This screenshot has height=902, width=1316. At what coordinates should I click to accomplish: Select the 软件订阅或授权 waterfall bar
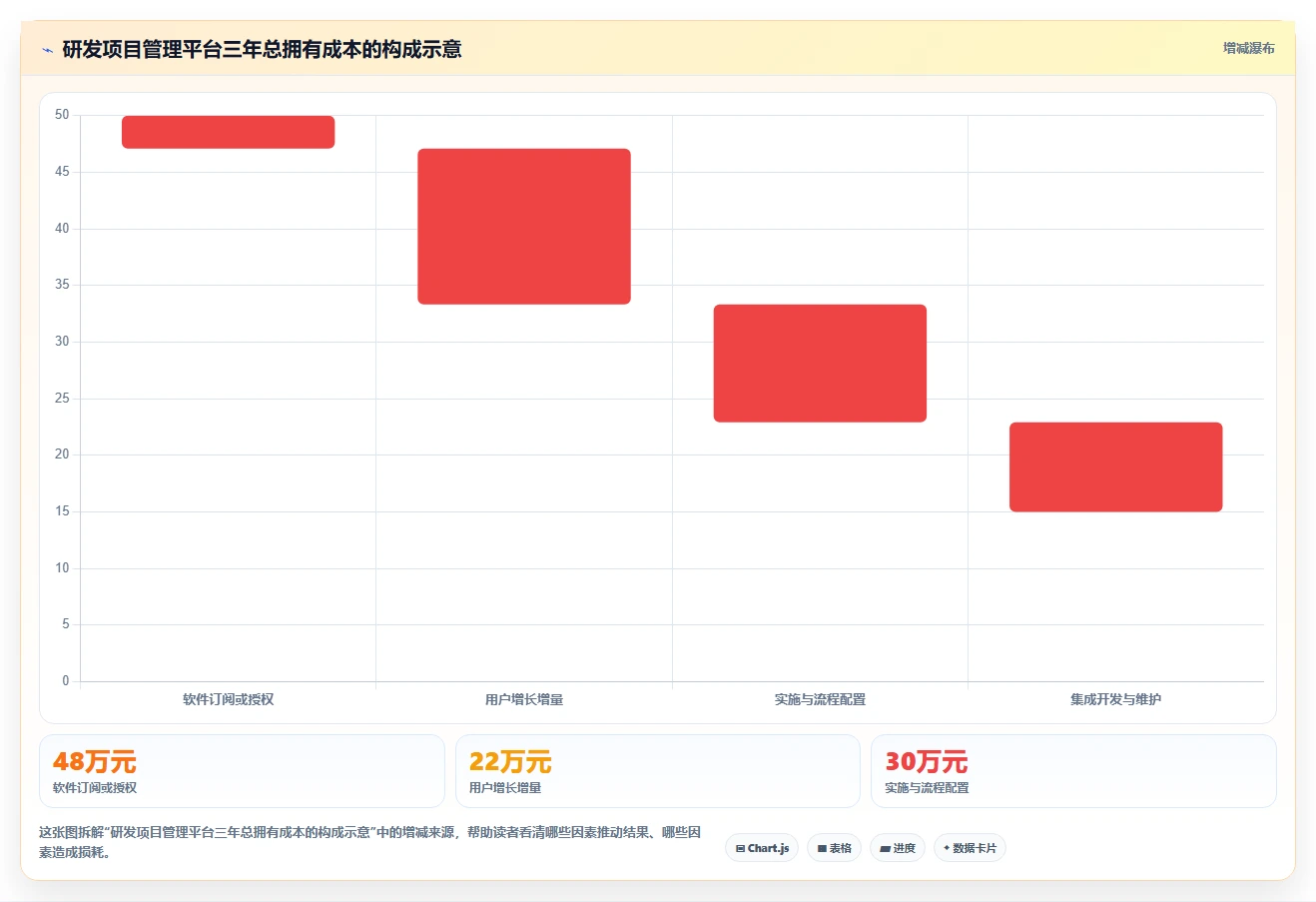(x=229, y=132)
